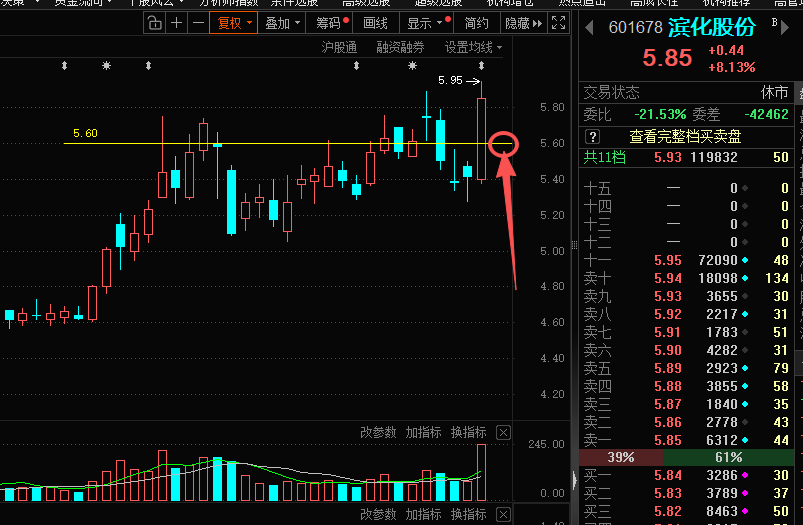Image resolution: width=803 pixels, height=525 pixels.
Task: Select the 卖十 price 5.94
Action: (x=668, y=278)
